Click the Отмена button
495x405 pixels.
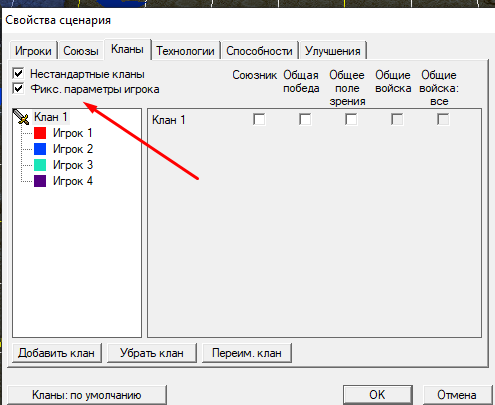point(457,395)
